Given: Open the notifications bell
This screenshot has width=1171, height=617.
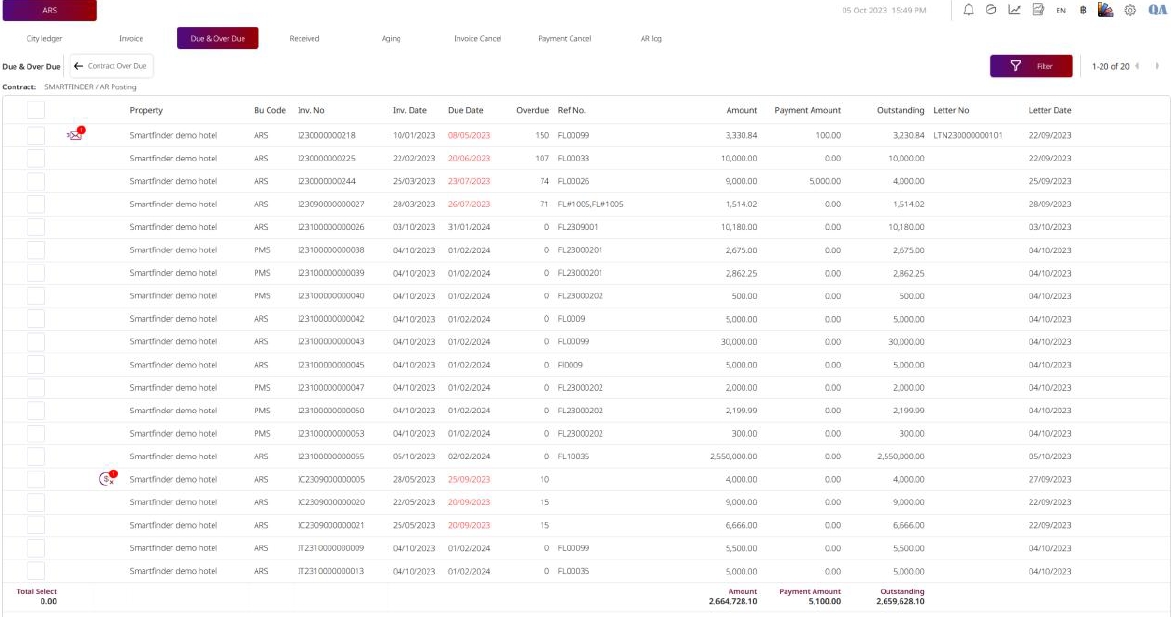Looking at the screenshot, I should [x=969, y=10].
